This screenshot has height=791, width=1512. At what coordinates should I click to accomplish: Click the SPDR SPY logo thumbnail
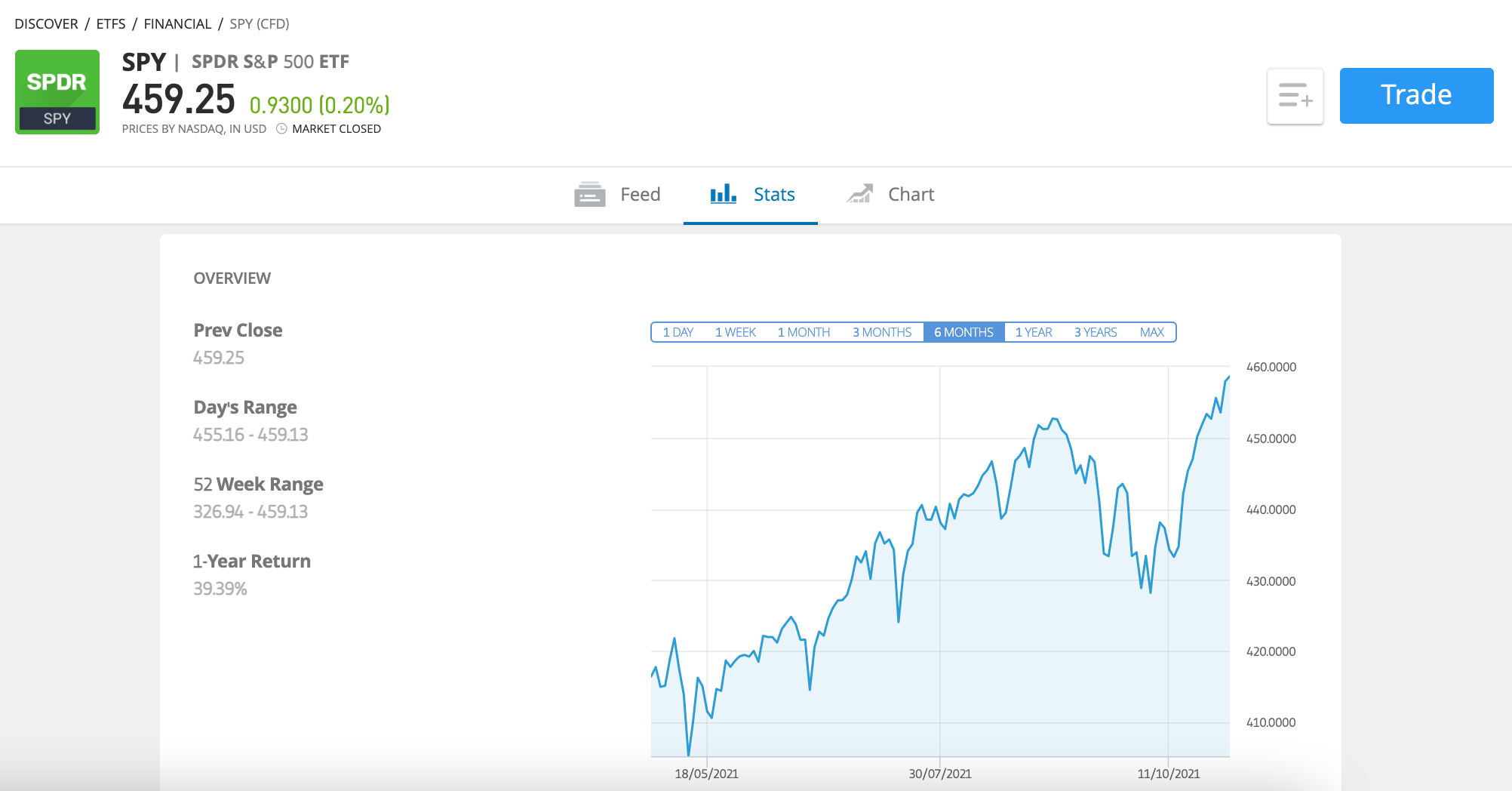click(x=57, y=92)
